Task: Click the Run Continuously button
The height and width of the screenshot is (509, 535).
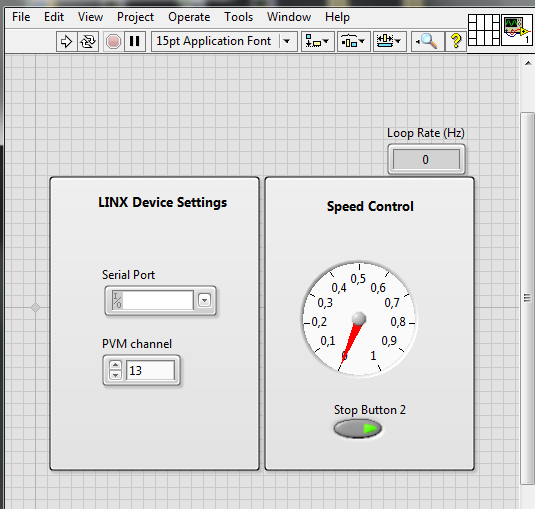Action: pyautogui.click(x=88, y=42)
